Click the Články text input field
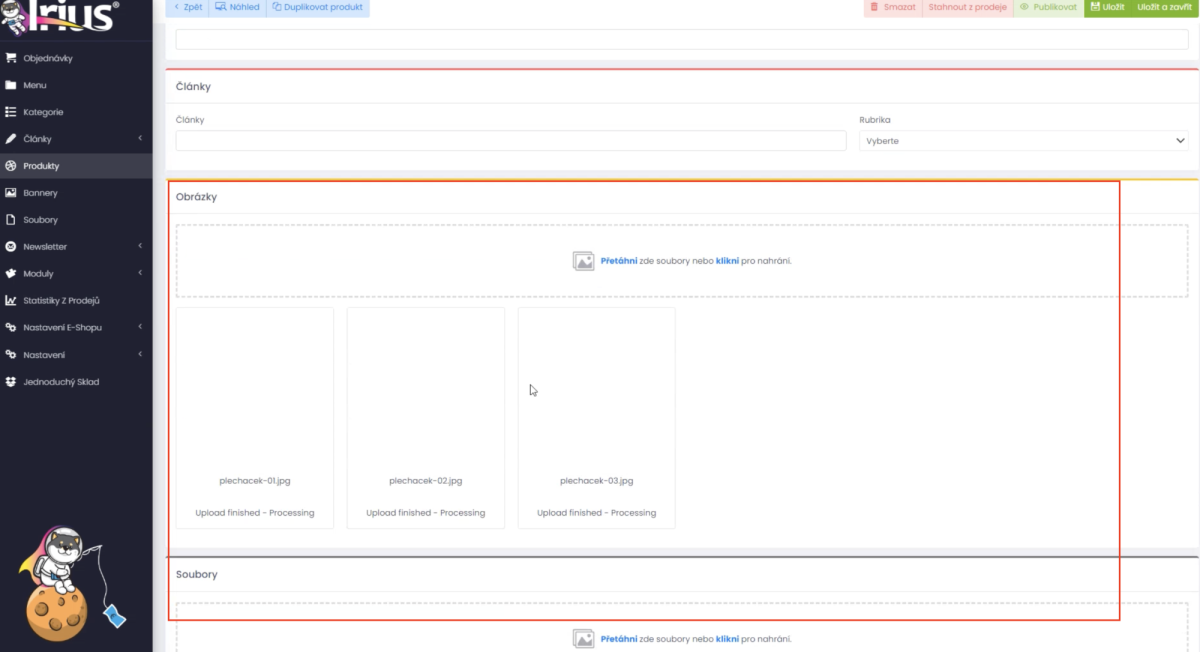Image resolution: width=1200 pixels, height=652 pixels. 511,141
